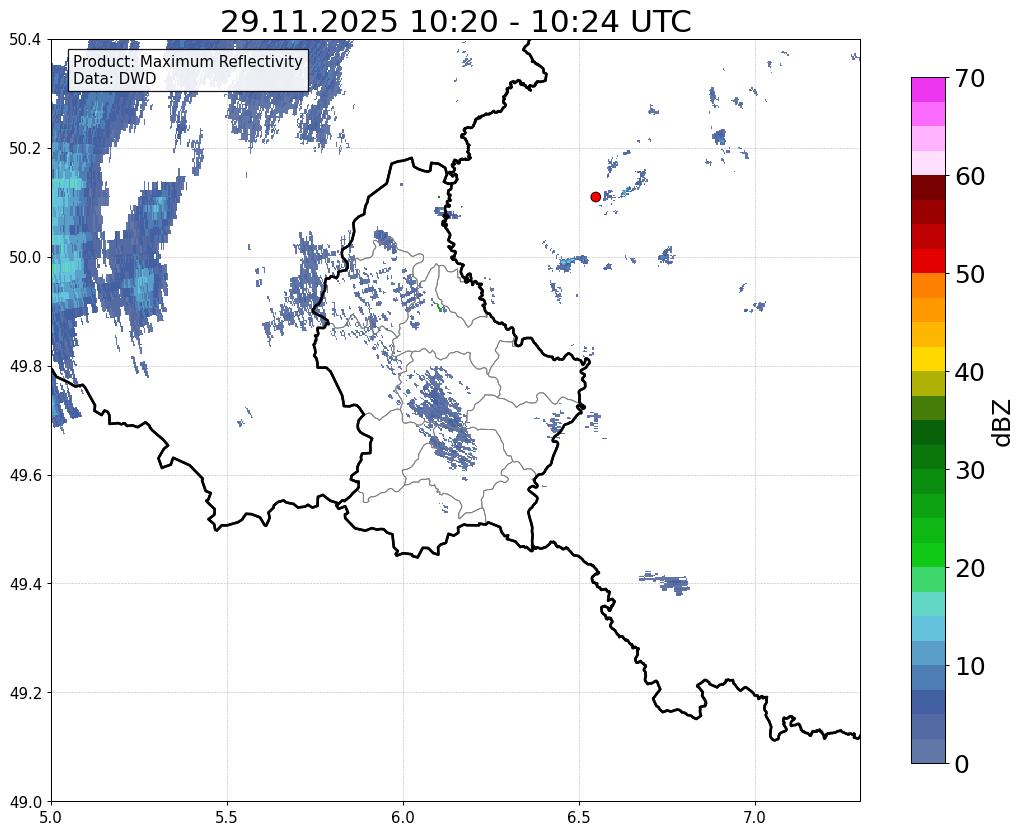Click the latitude axis label 49.4
The width and height of the screenshot is (1023, 834).
[25, 584]
